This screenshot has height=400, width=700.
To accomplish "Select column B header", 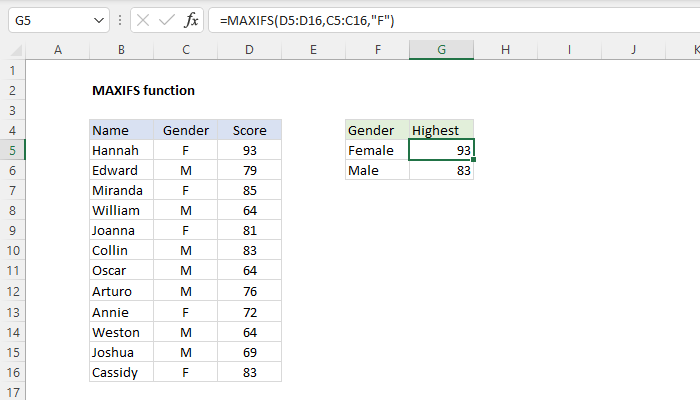I will pyautogui.click(x=121, y=50).
